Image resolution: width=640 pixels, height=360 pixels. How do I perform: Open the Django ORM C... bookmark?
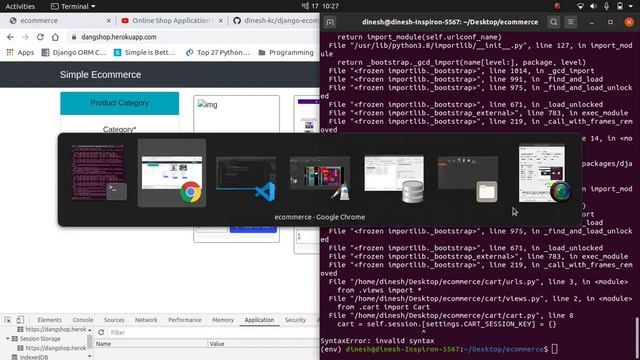tap(74, 52)
